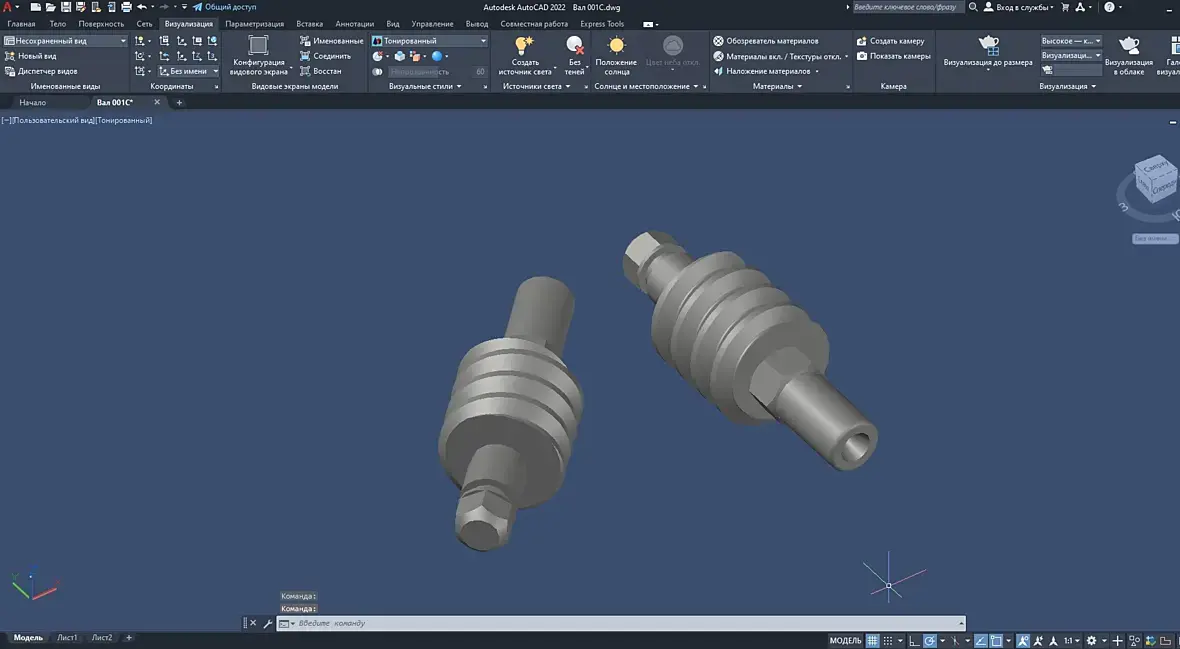
Task: Expand the Без имени UCS dropdown
Action: pos(215,71)
